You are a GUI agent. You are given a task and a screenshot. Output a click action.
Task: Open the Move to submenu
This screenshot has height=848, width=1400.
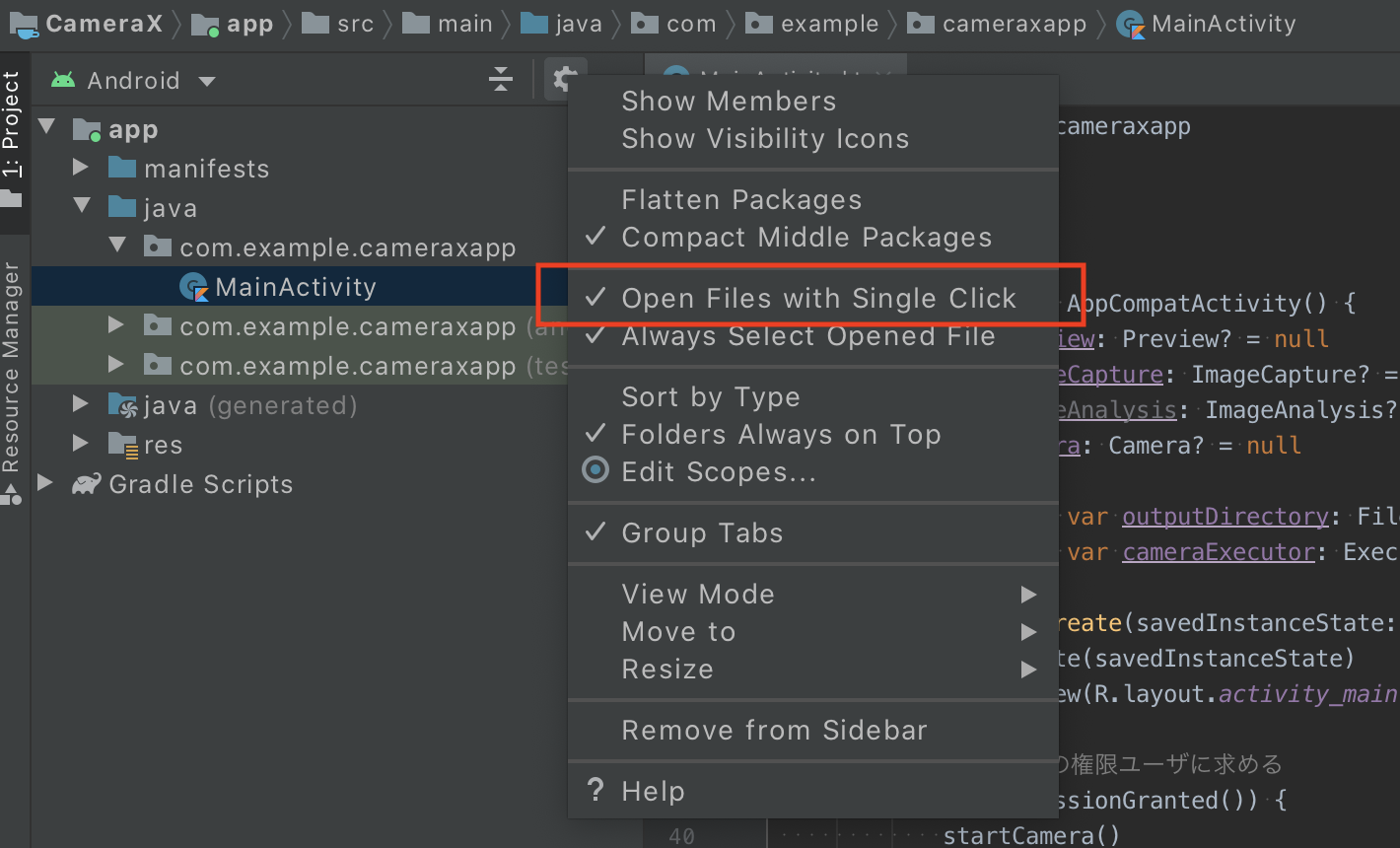[813, 632]
